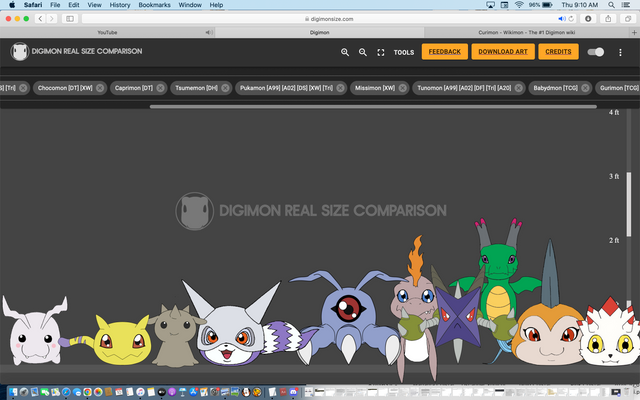Open Google Chrome from the Dock
This screenshot has height=400, width=640.
point(87,392)
